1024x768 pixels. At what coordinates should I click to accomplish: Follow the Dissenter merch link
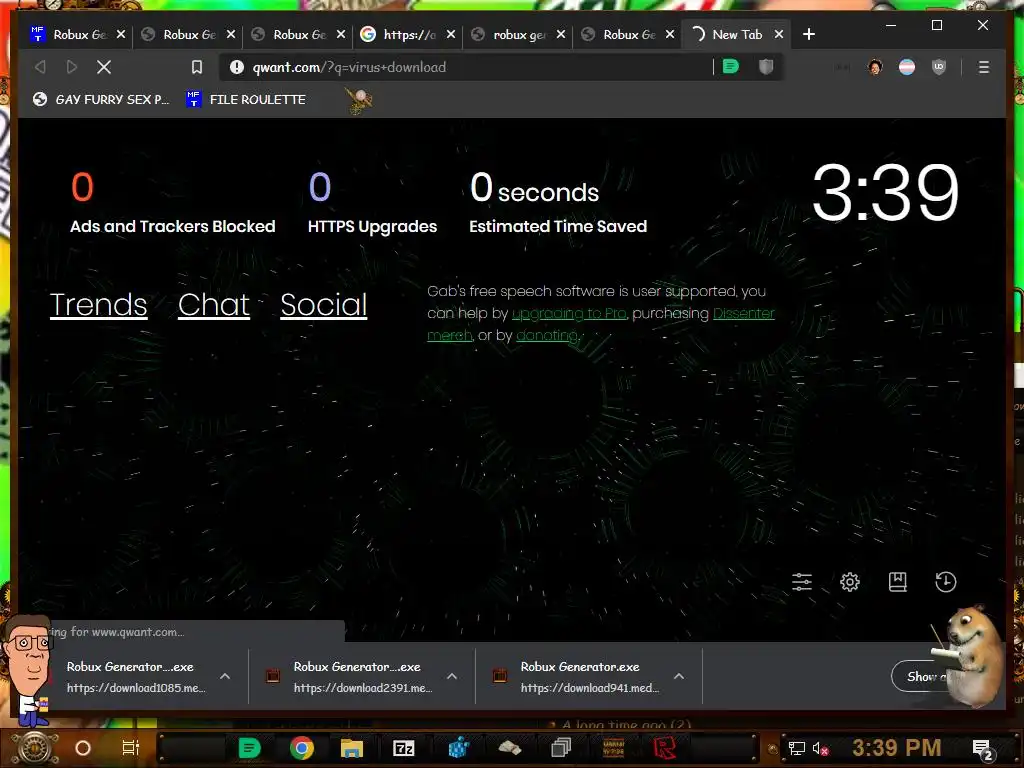click(x=743, y=313)
